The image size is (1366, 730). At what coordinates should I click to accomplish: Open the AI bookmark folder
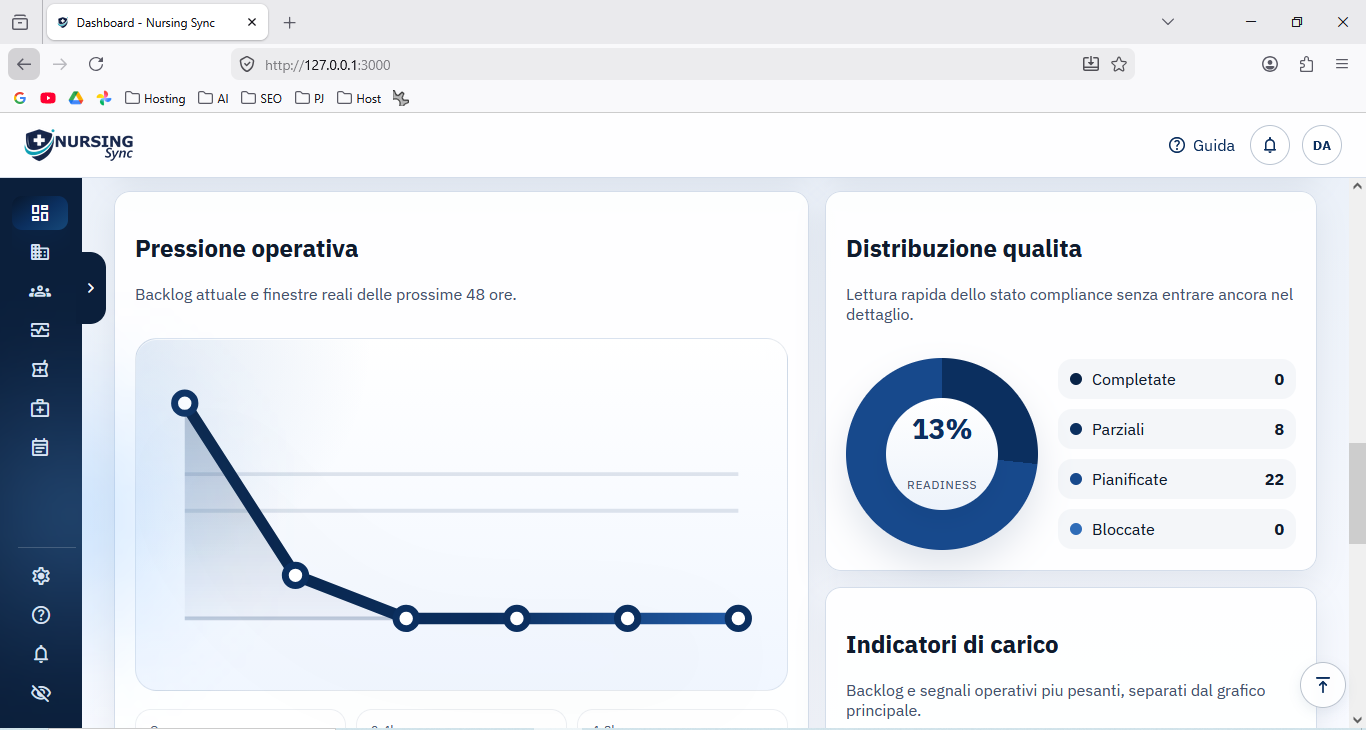pyautogui.click(x=214, y=98)
